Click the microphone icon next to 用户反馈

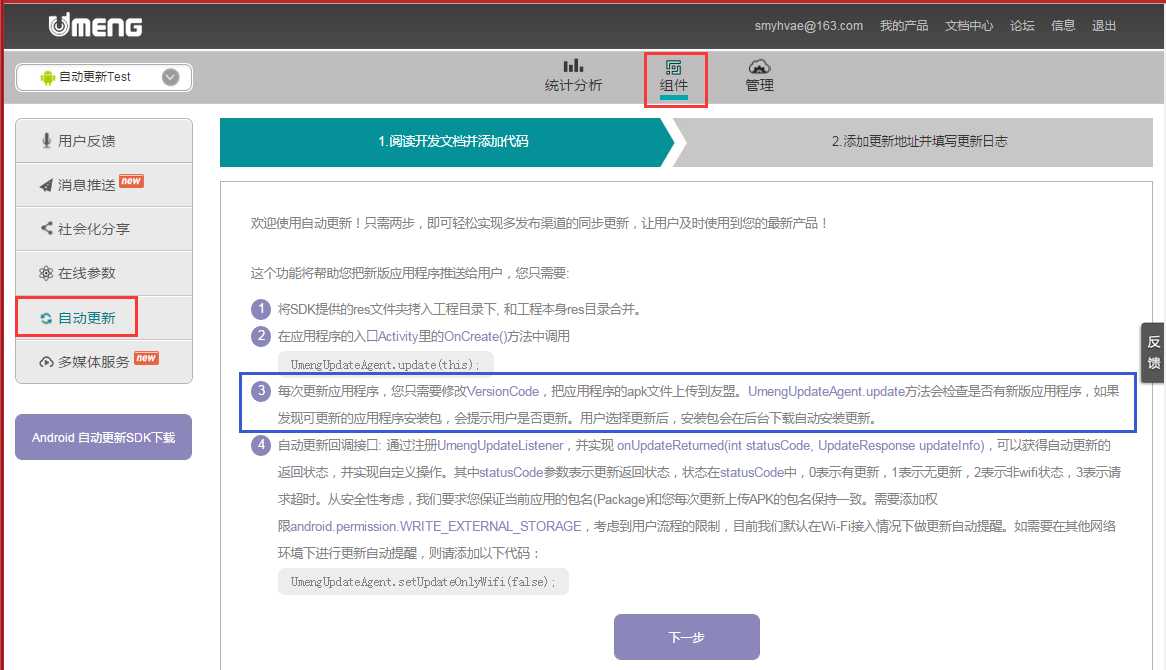(x=46, y=141)
